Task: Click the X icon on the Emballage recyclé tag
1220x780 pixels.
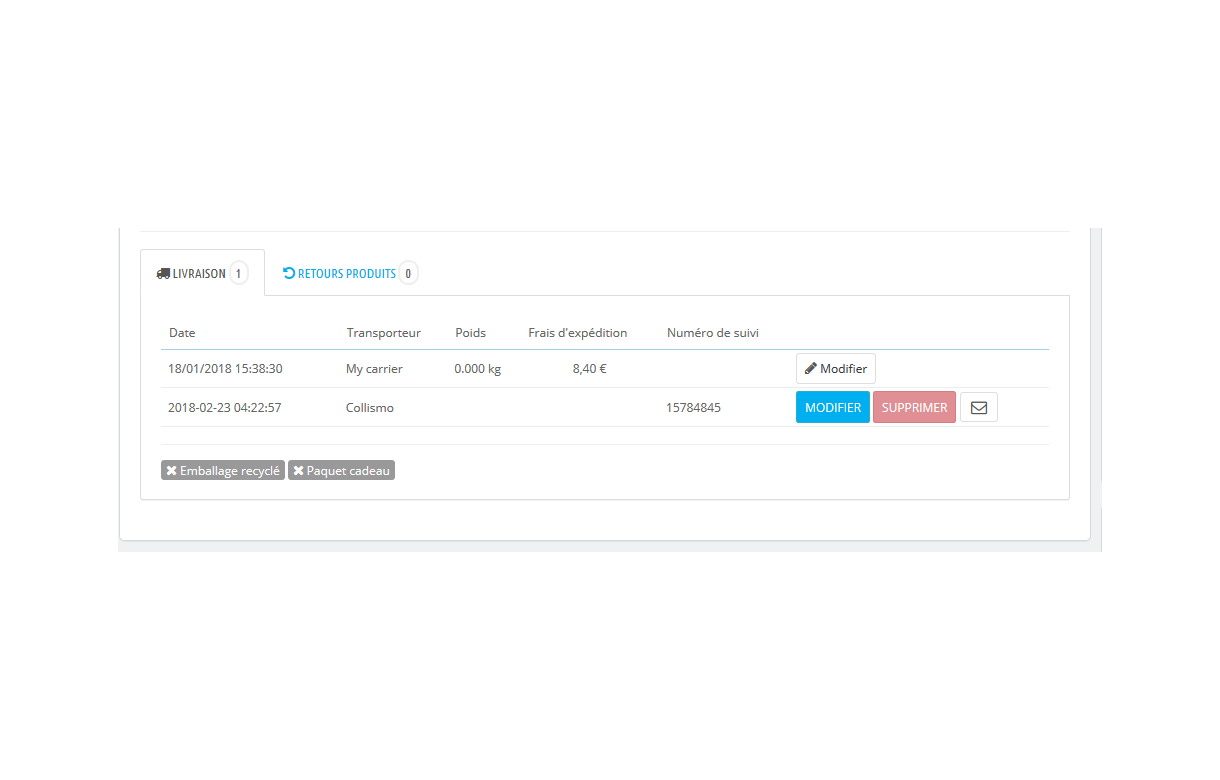Action: click(x=171, y=469)
